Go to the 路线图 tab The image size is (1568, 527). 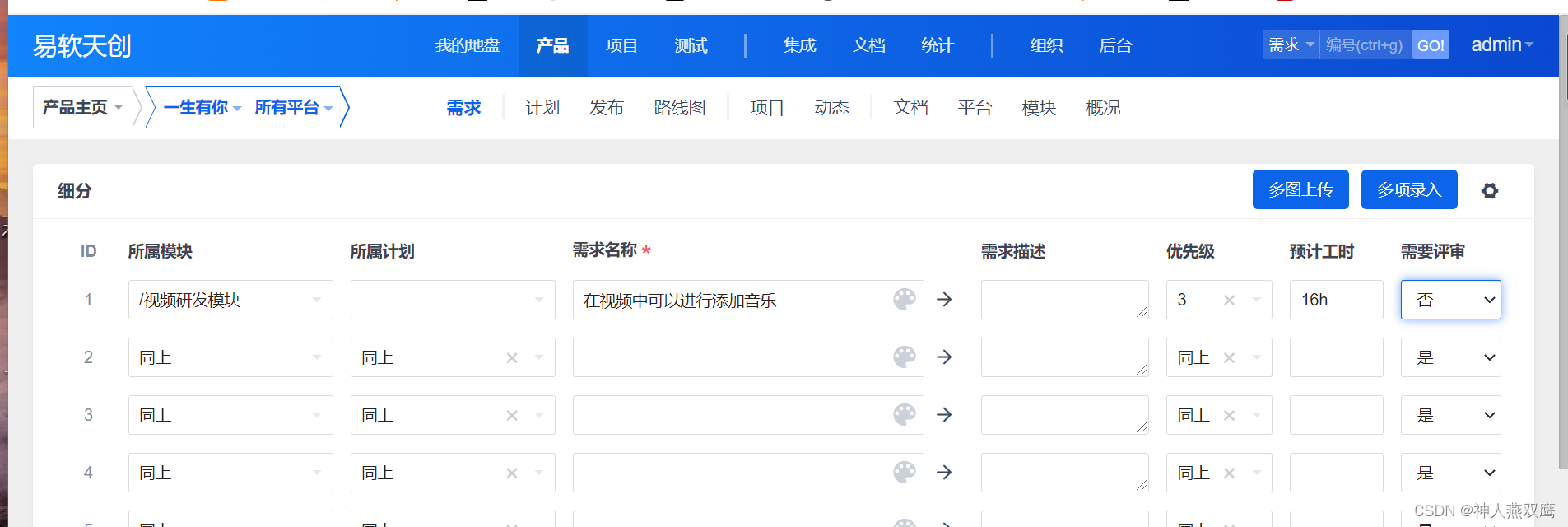(679, 108)
